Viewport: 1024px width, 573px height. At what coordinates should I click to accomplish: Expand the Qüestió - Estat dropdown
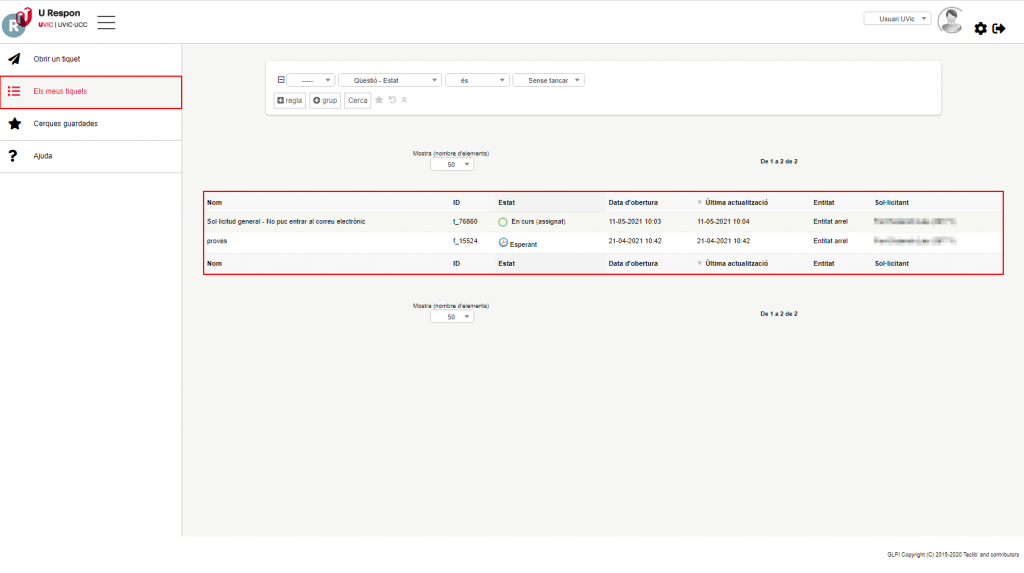click(389, 80)
